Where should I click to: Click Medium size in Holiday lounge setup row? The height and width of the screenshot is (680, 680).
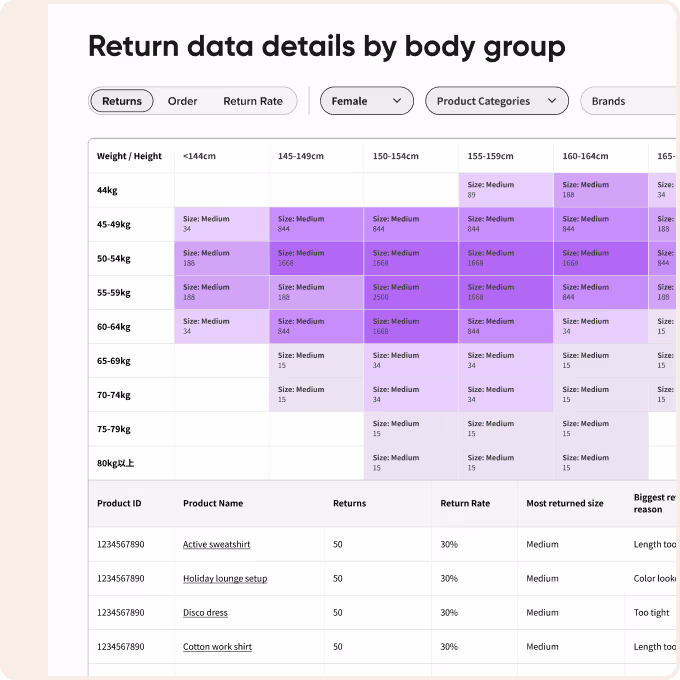(x=542, y=579)
